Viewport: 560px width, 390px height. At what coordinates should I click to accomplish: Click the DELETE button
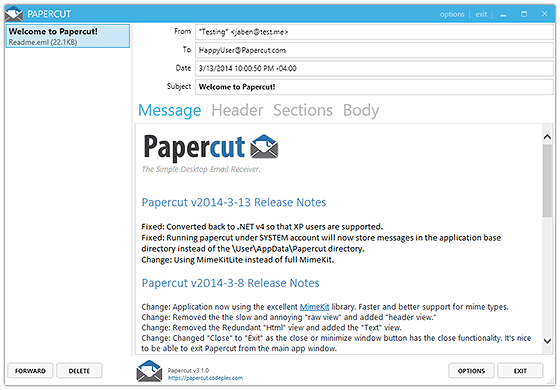click(79, 371)
